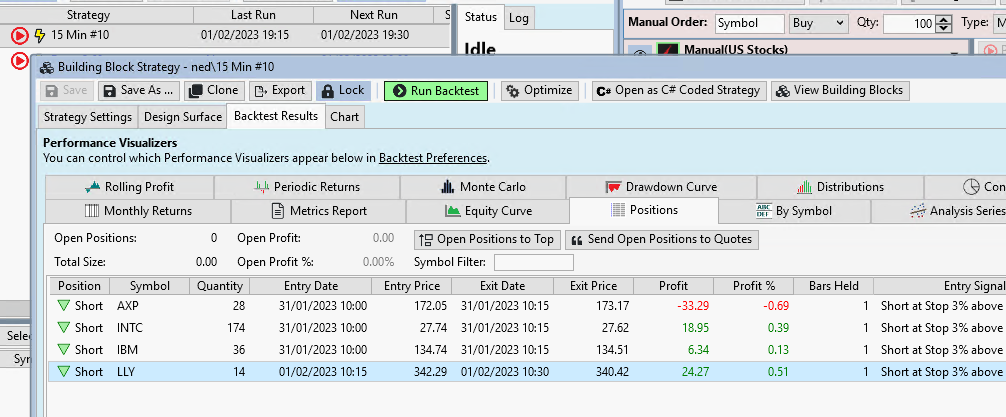Click the Save As disk icon button
Viewport: 1006px width, 417px height.
coord(138,90)
